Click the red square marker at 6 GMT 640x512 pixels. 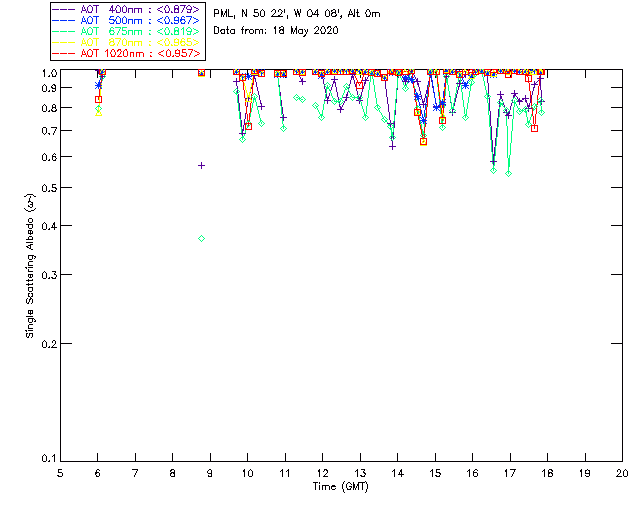click(x=98, y=99)
